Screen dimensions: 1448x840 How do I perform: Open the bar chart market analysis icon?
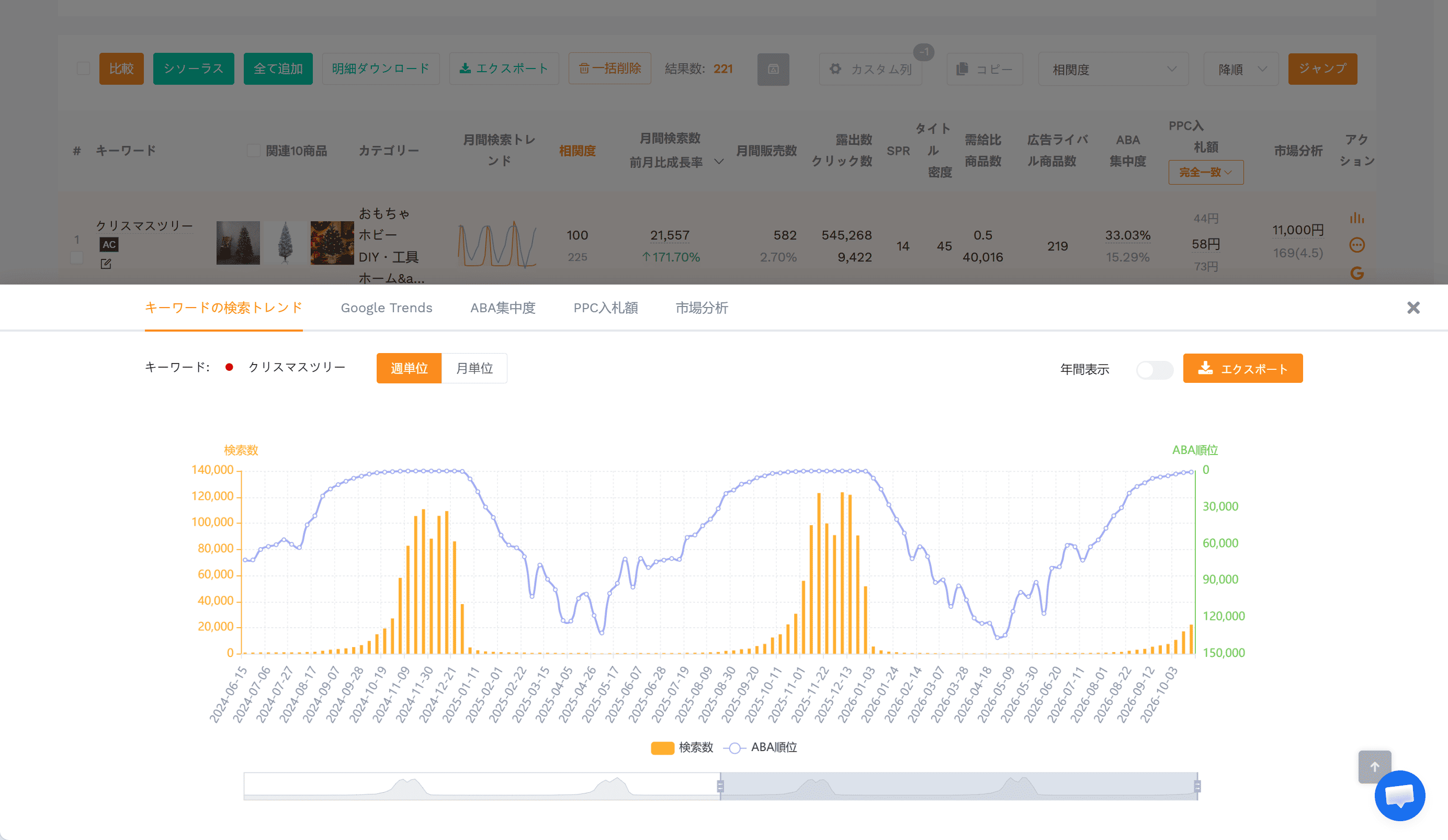pos(1356,218)
